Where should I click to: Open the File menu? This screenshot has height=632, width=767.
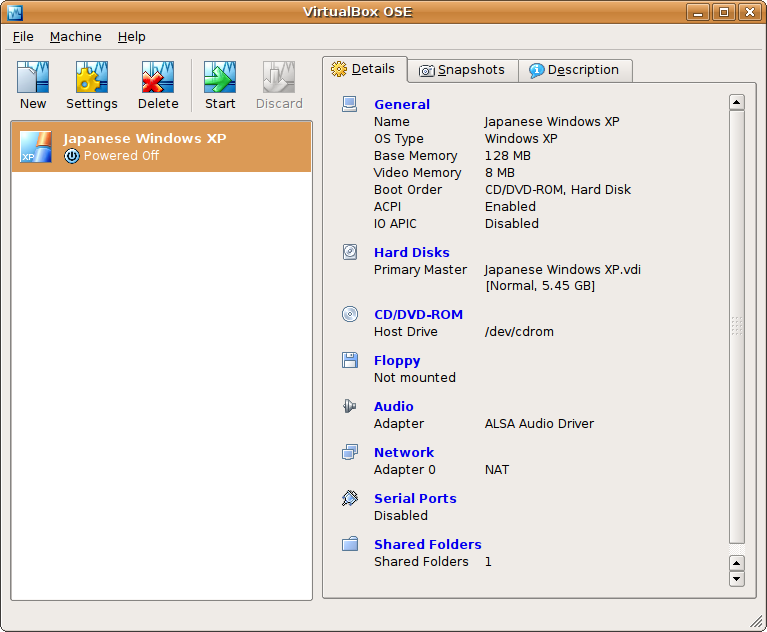point(23,37)
